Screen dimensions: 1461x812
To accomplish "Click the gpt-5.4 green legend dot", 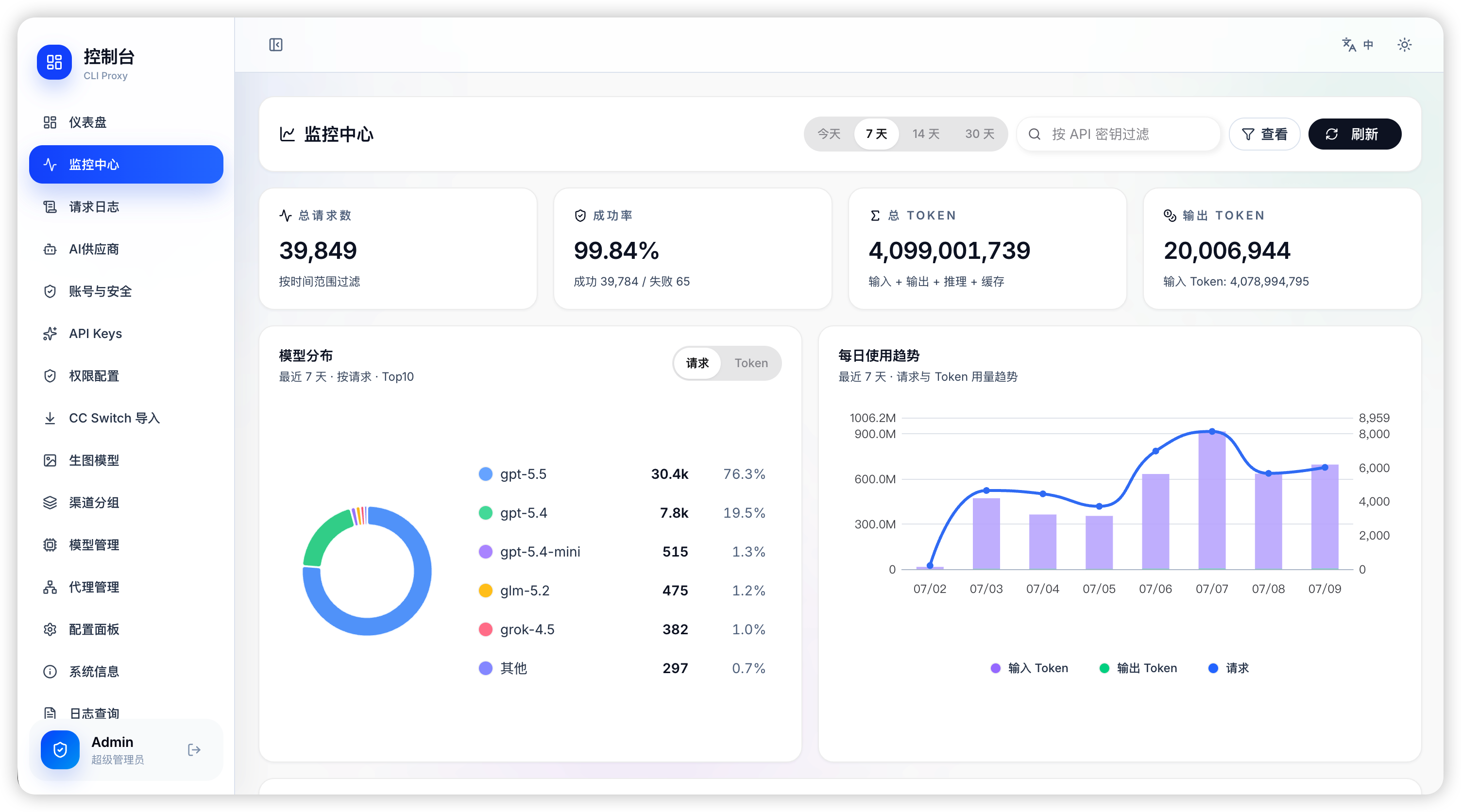I will tap(486, 513).
